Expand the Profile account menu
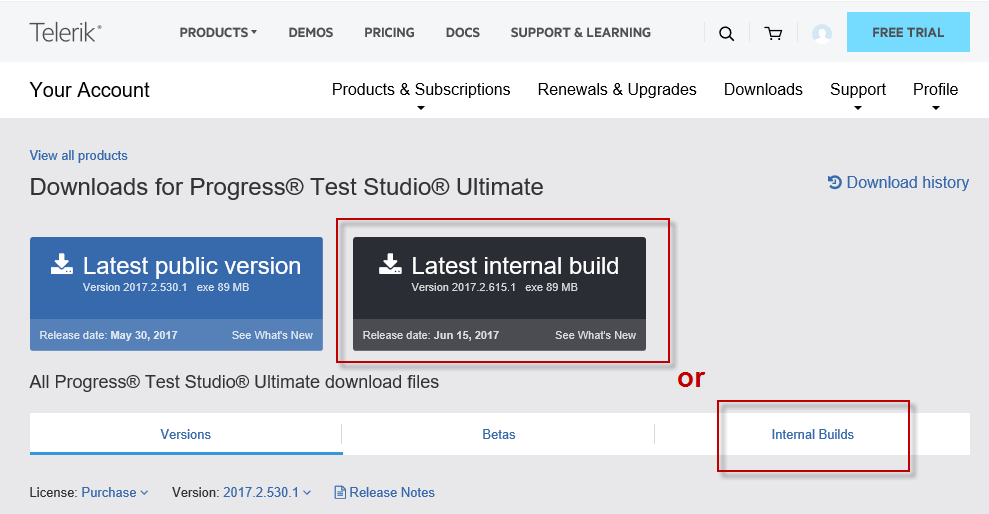The width and height of the screenshot is (989, 514). pos(935,90)
